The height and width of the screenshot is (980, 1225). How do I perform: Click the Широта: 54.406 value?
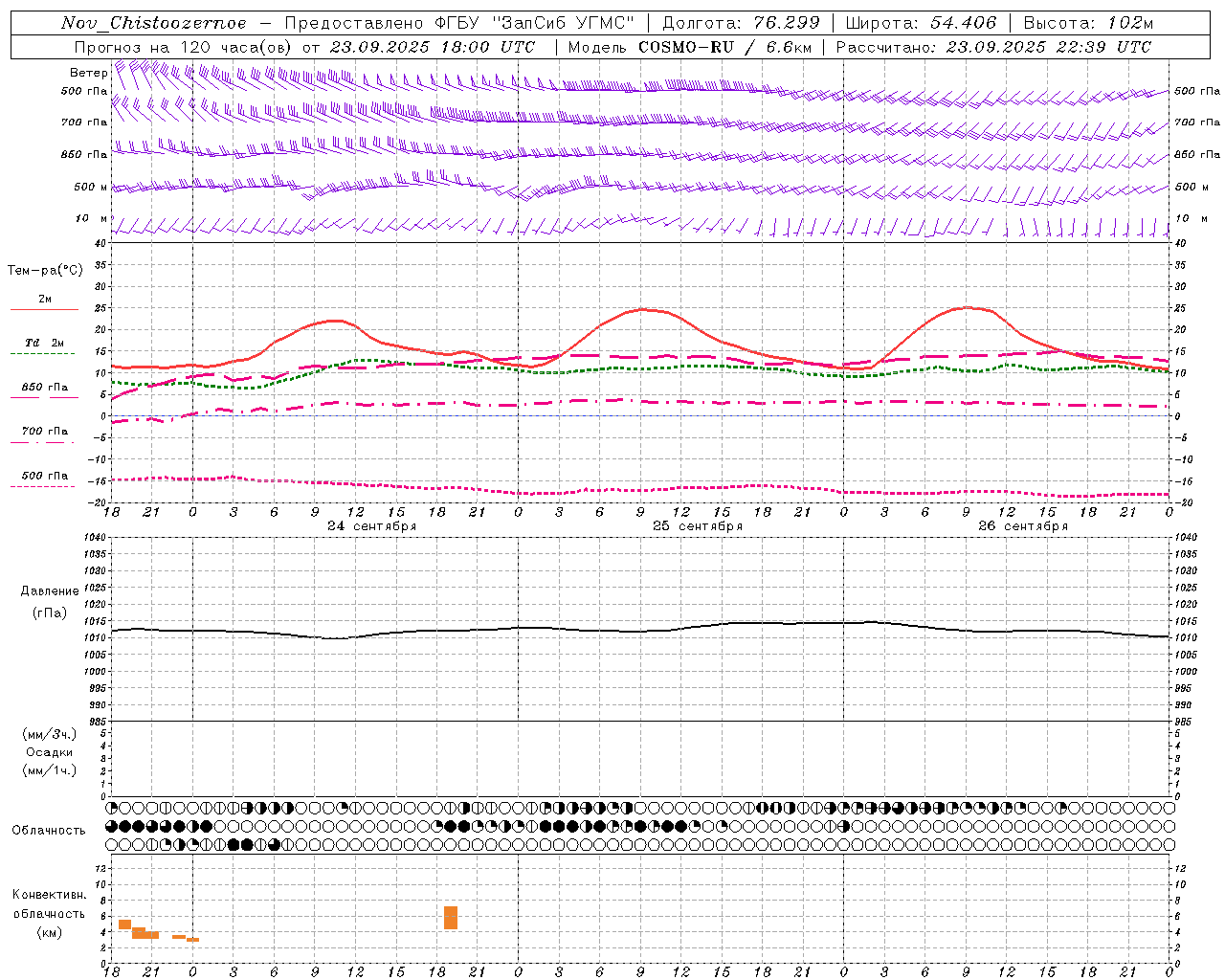click(x=921, y=23)
